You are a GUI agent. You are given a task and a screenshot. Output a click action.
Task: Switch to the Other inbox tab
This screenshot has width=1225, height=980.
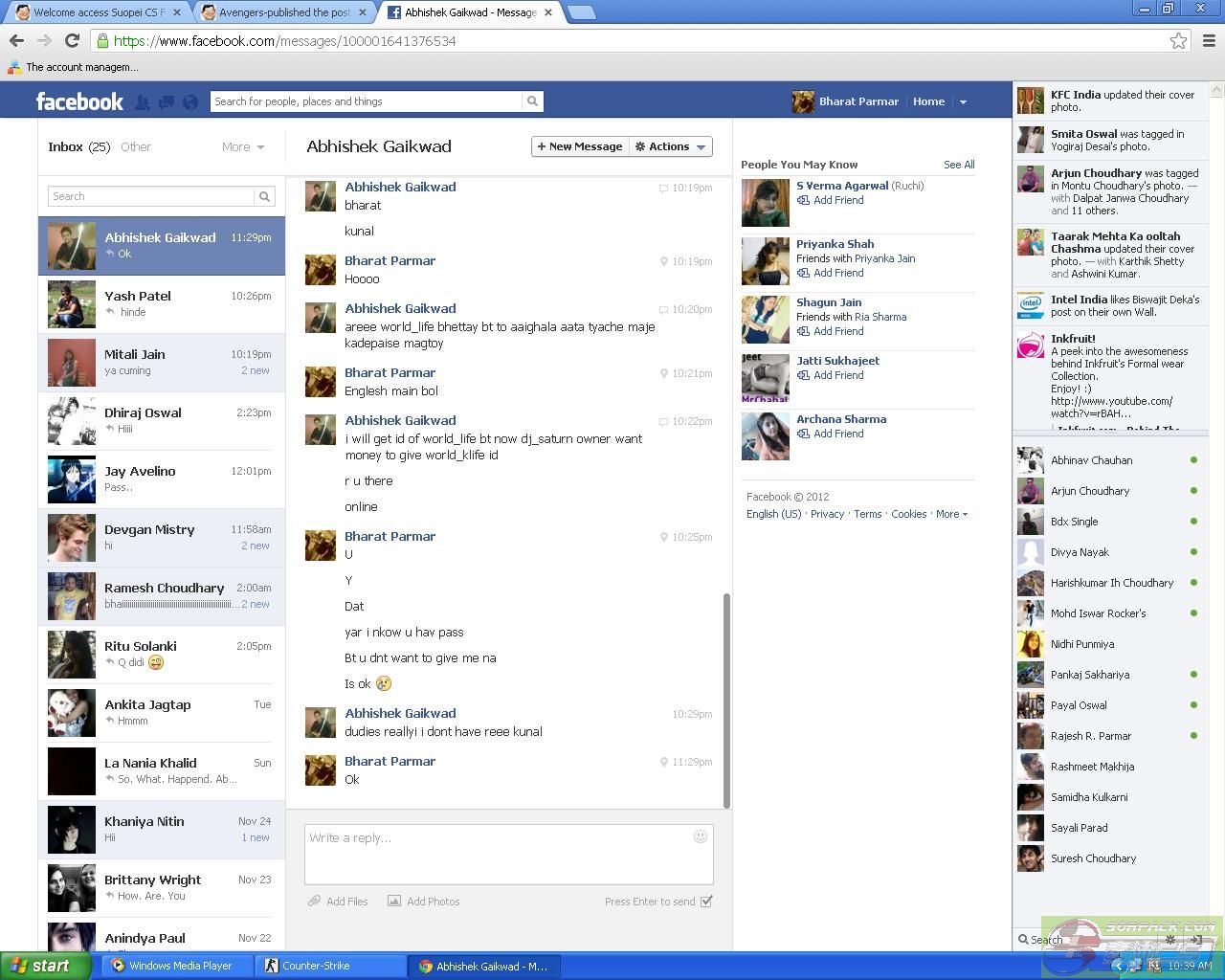pyautogui.click(x=136, y=147)
